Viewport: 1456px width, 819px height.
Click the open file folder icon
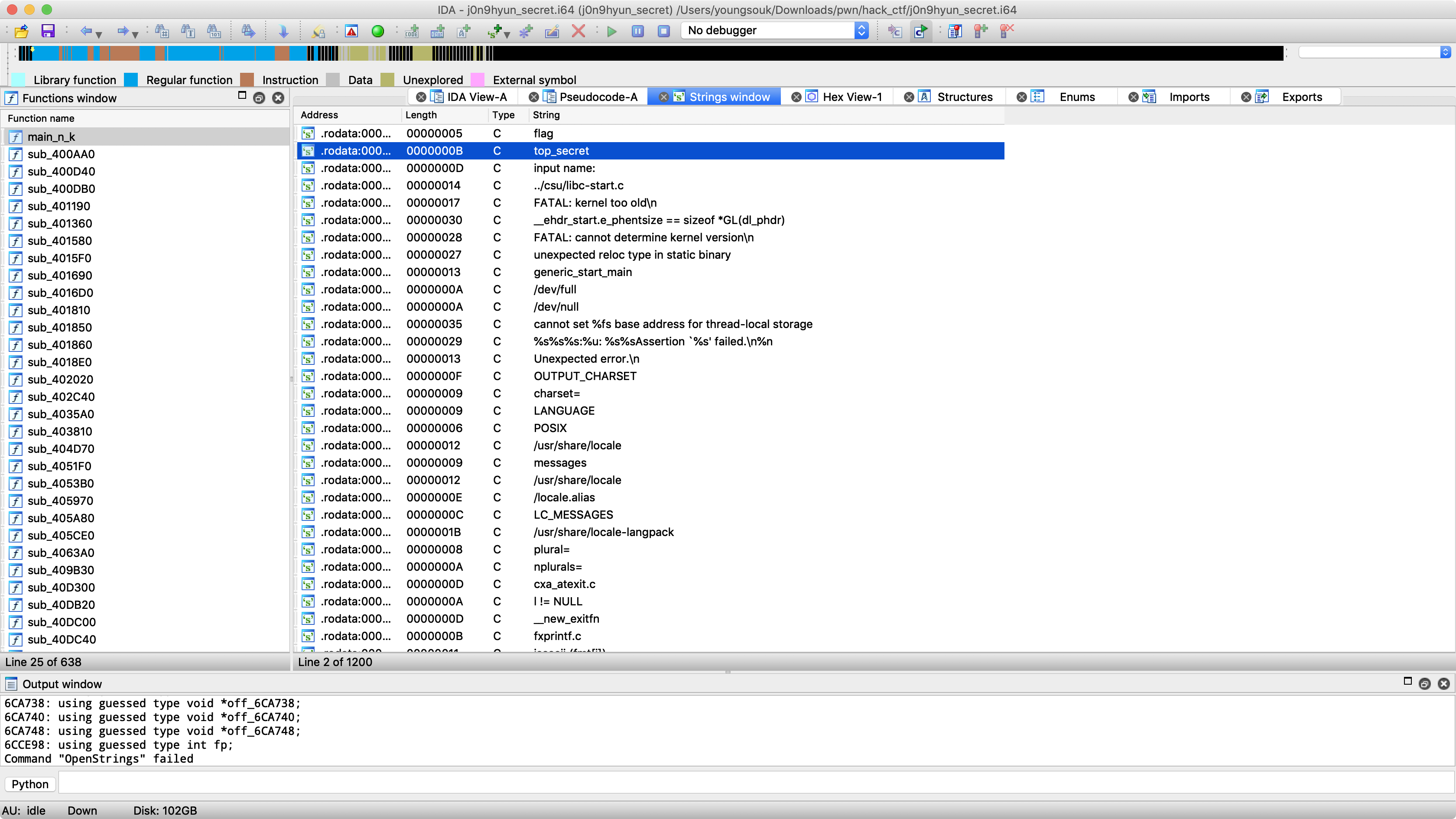coord(22,31)
